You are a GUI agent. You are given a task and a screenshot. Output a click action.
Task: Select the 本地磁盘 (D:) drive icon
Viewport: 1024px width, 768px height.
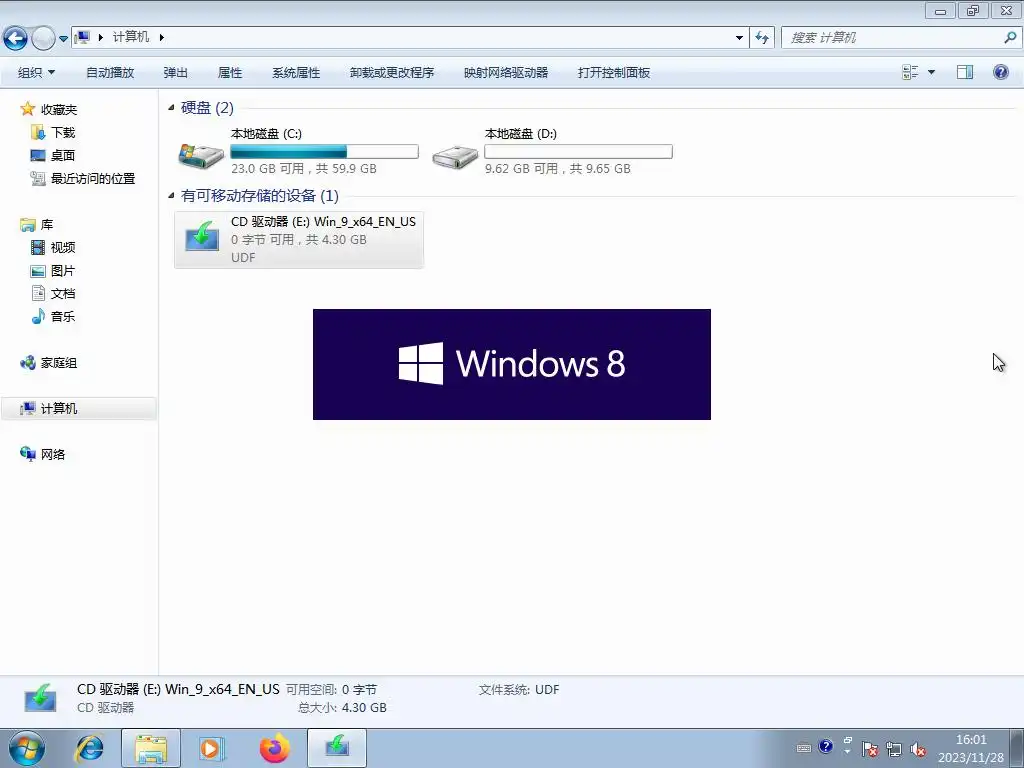[455, 155]
